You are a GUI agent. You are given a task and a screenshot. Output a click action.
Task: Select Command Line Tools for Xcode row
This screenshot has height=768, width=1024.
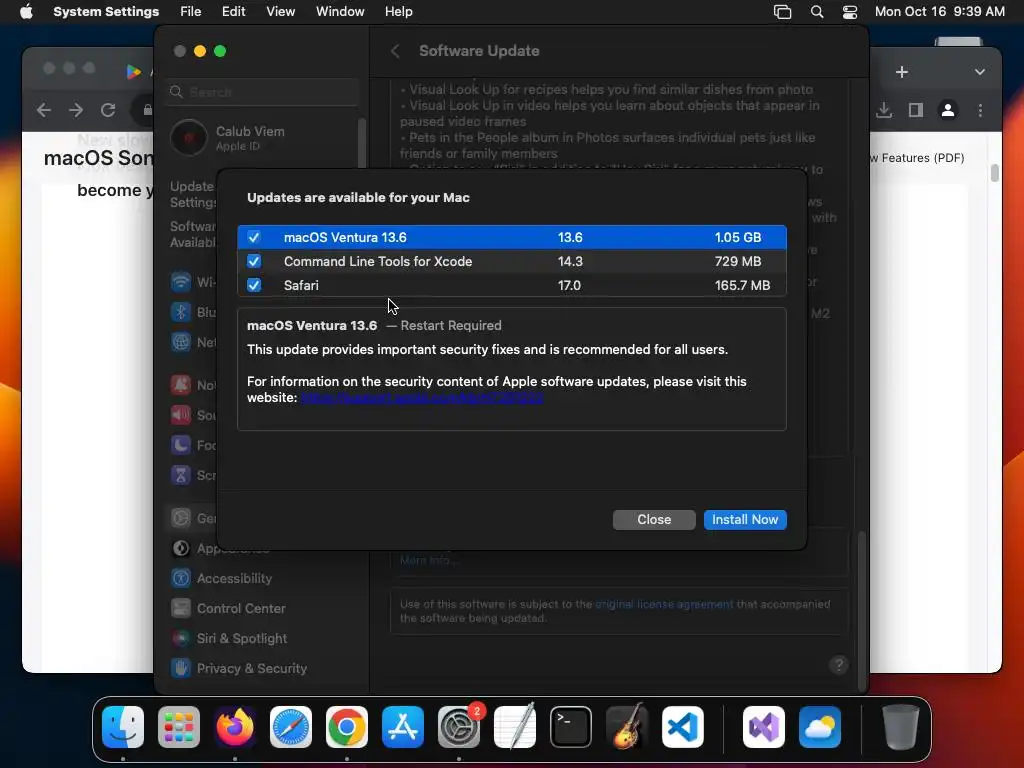click(x=512, y=261)
